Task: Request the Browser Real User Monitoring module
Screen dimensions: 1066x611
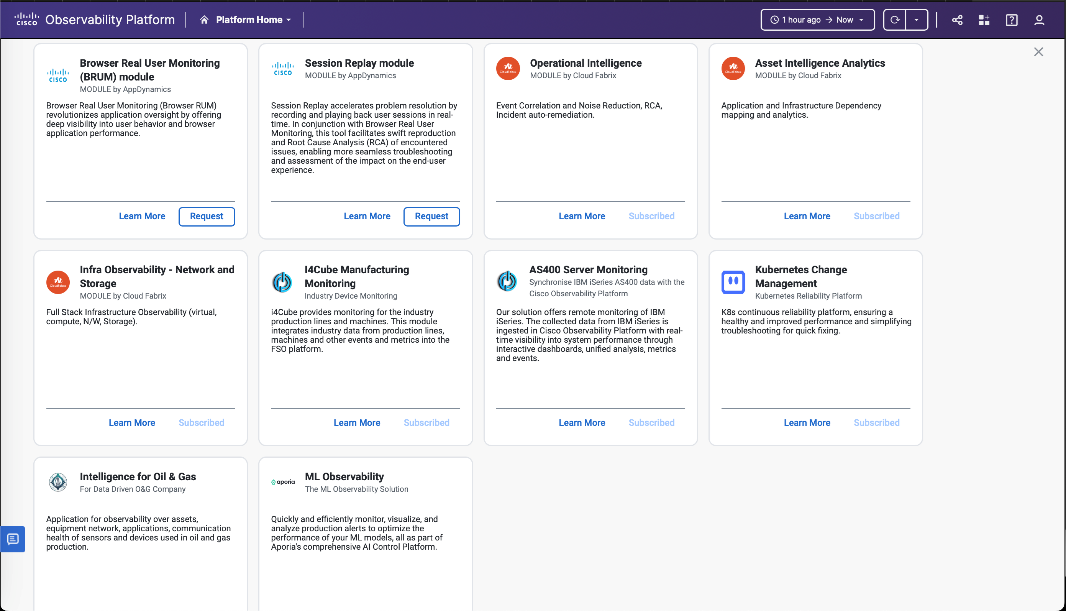Action: coord(206,216)
